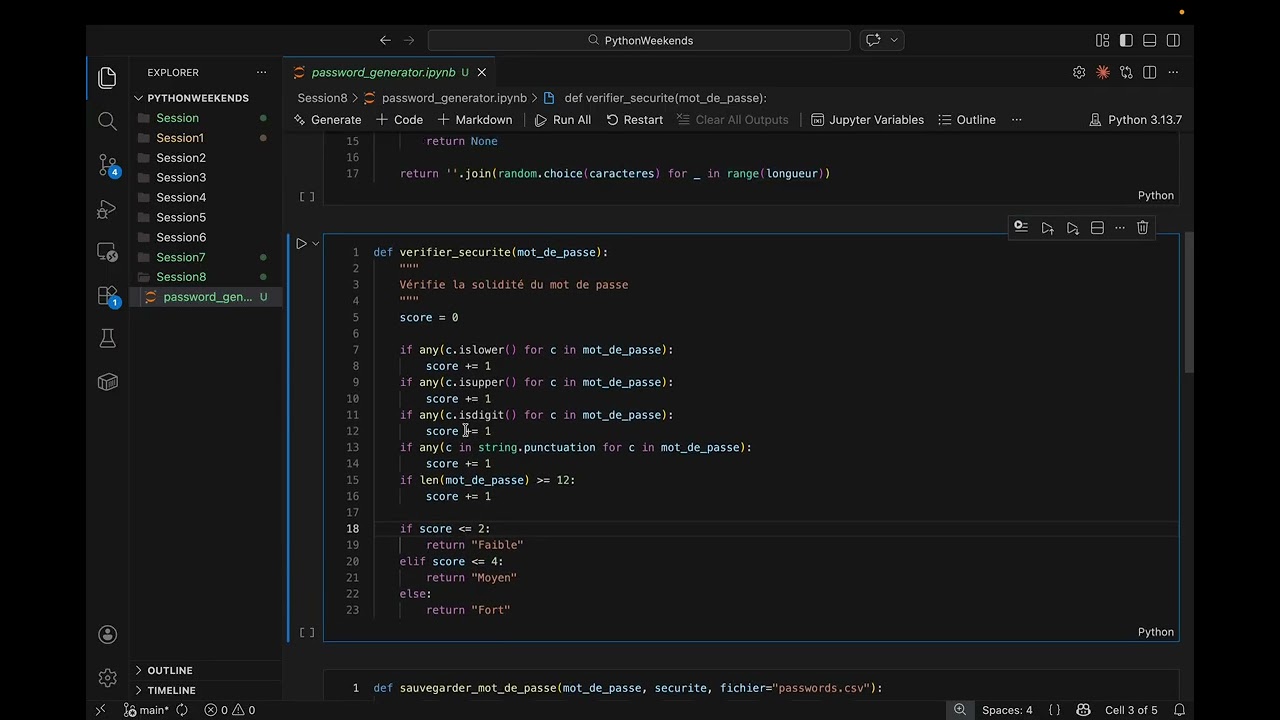Click the PythonWeekends command center search
The width and height of the screenshot is (1280, 720).
tap(639, 40)
